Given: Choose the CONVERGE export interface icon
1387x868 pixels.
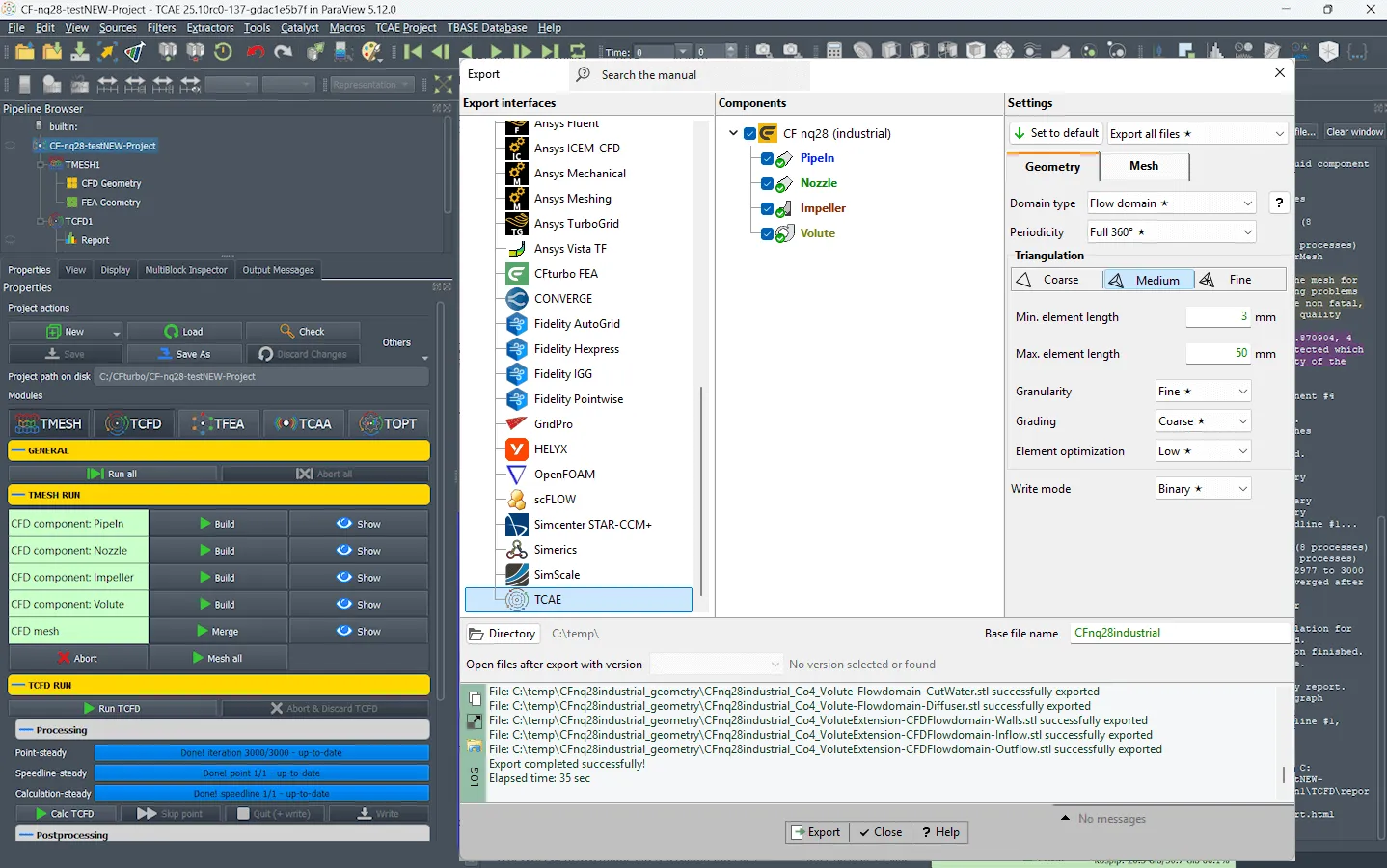Looking at the screenshot, I should (517, 299).
